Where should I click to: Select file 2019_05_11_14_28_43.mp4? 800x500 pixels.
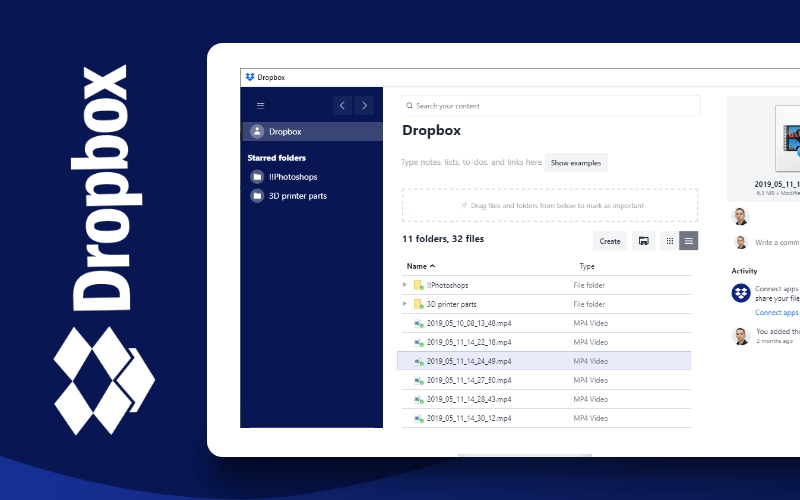coord(544,399)
